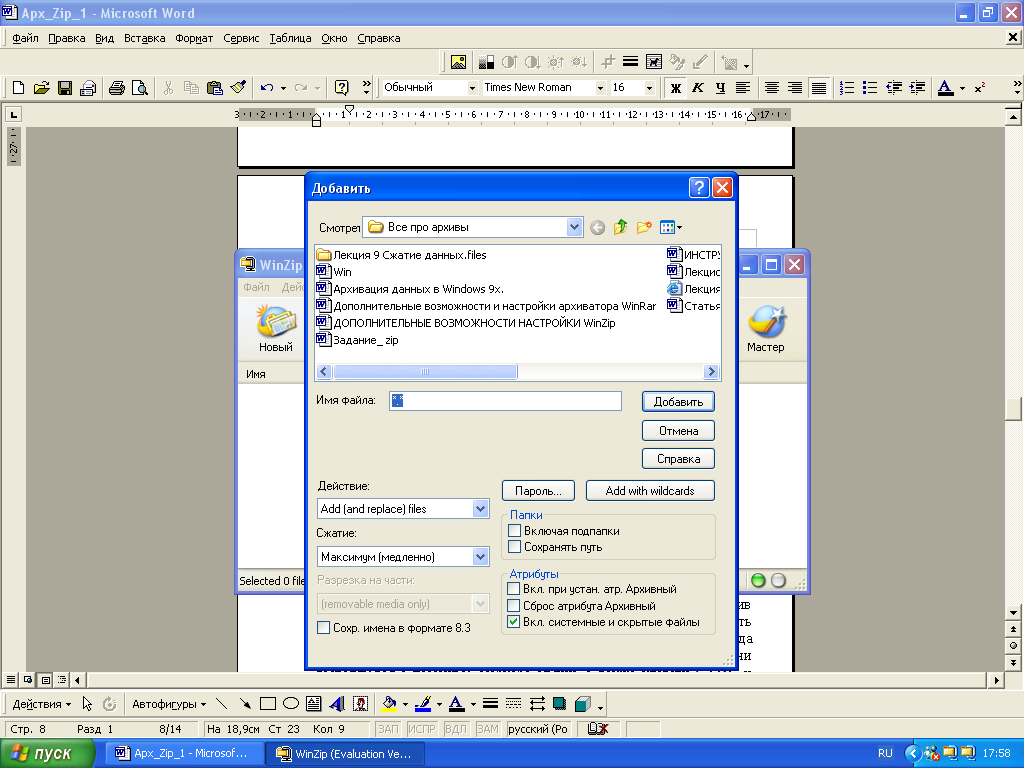The image size is (1024, 768).
Task: Check Сохр. имена в формате 8.3
Action: (323, 628)
